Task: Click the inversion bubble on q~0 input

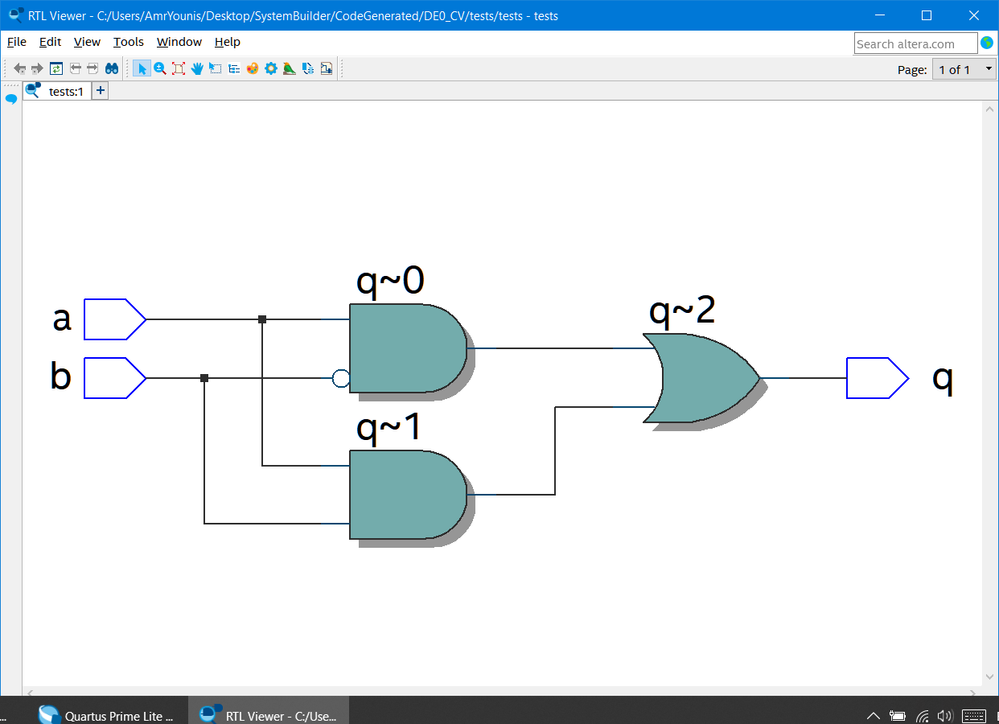Action: pos(341,379)
